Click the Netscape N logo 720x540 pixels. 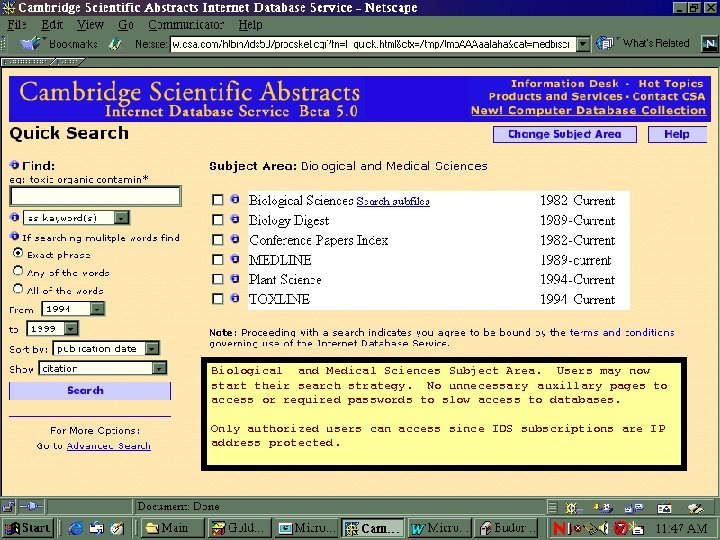point(710,44)
